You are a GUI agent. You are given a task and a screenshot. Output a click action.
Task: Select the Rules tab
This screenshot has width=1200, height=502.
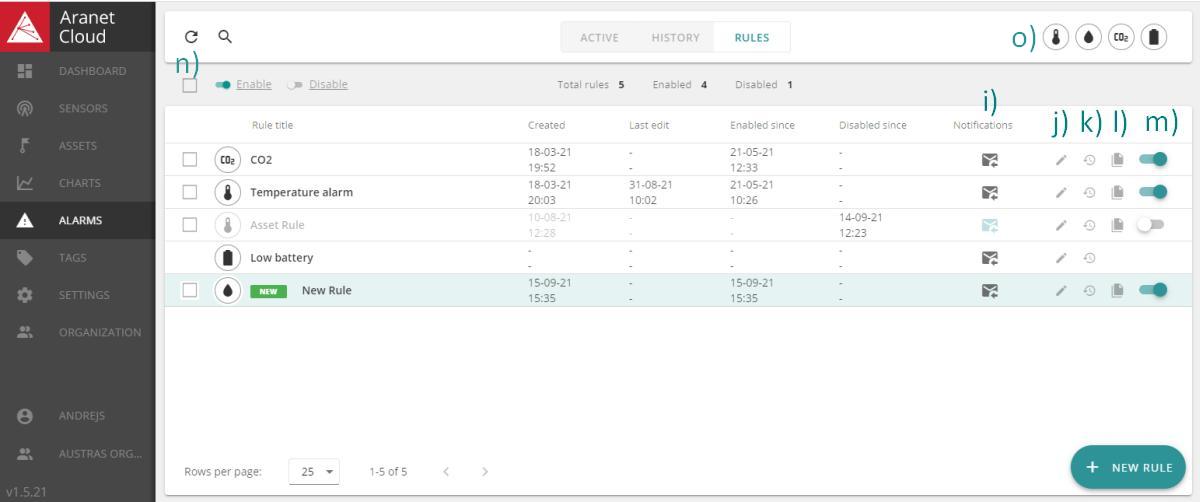[x=752, y=37]
